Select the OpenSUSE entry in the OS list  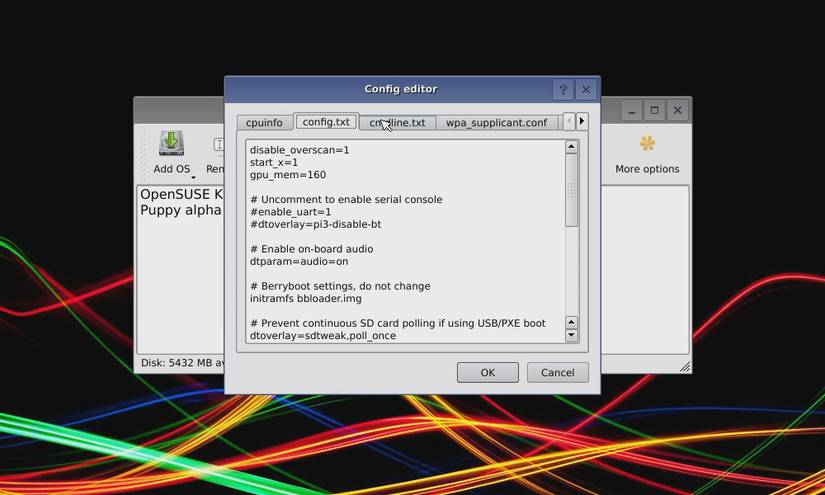[x=182, y=194]
